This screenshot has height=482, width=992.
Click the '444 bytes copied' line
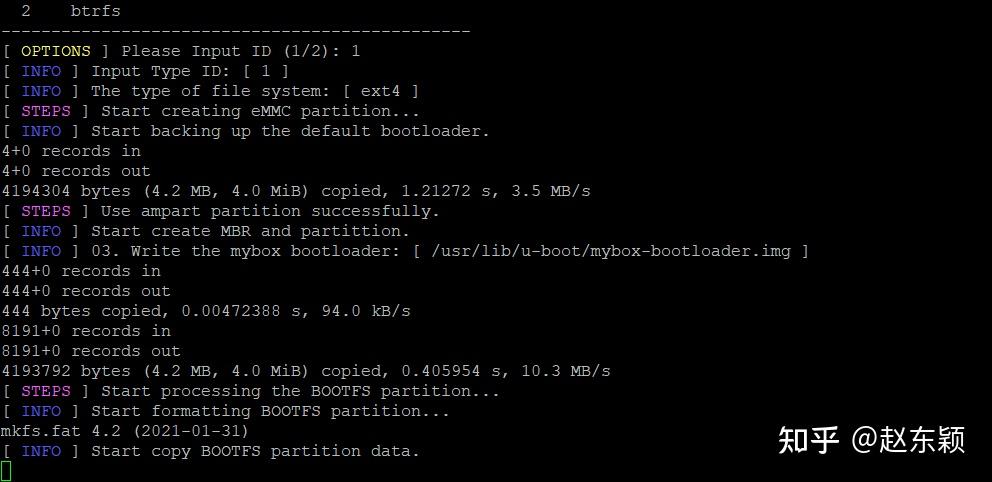click(206, 311)
